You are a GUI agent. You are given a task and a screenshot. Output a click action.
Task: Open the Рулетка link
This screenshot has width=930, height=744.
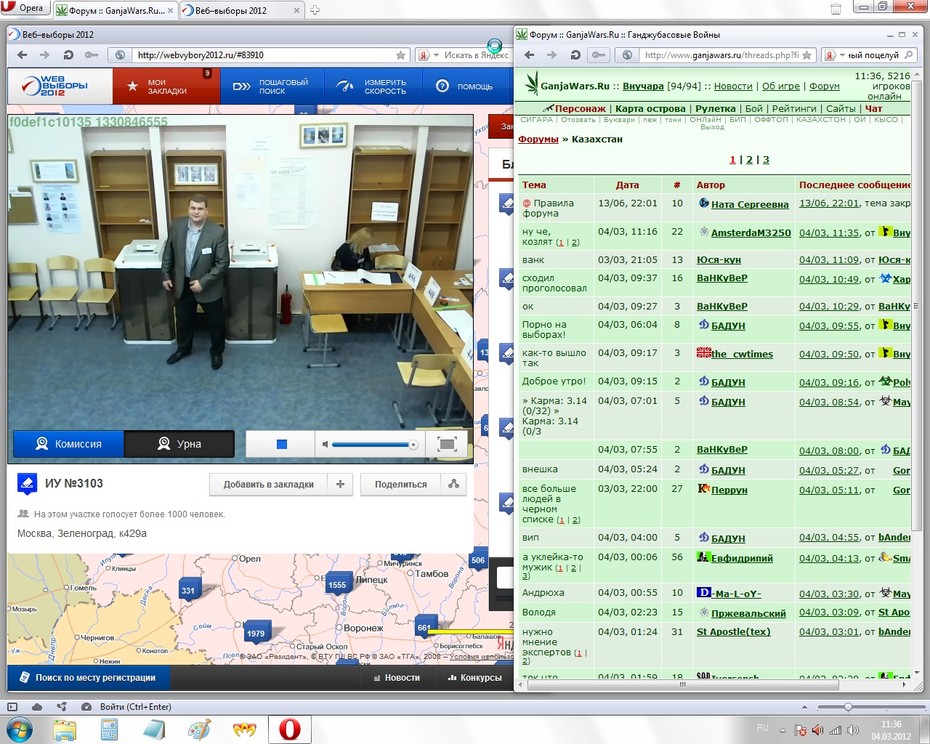pyautogui.click(x=715, y=109)
